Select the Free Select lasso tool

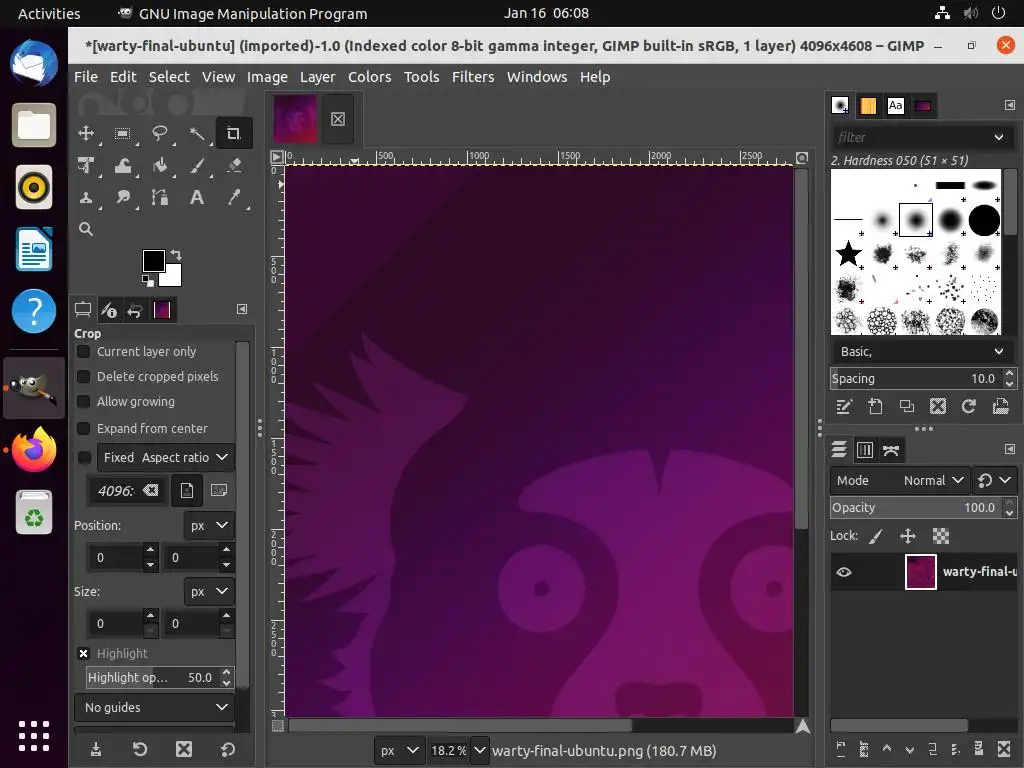click(x=159, y=134)
